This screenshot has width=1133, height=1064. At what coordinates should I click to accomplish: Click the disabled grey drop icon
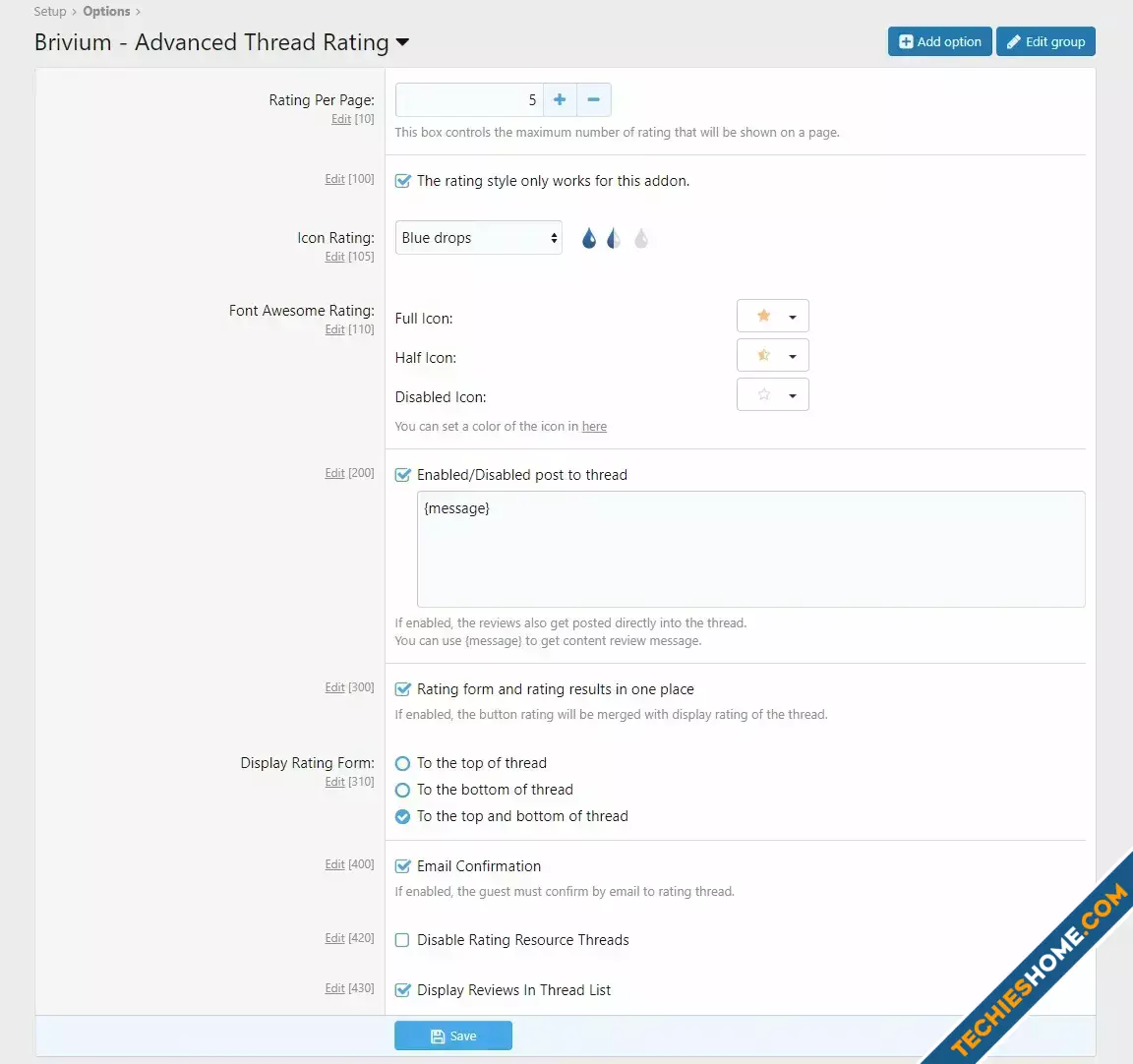click(641, 238)
